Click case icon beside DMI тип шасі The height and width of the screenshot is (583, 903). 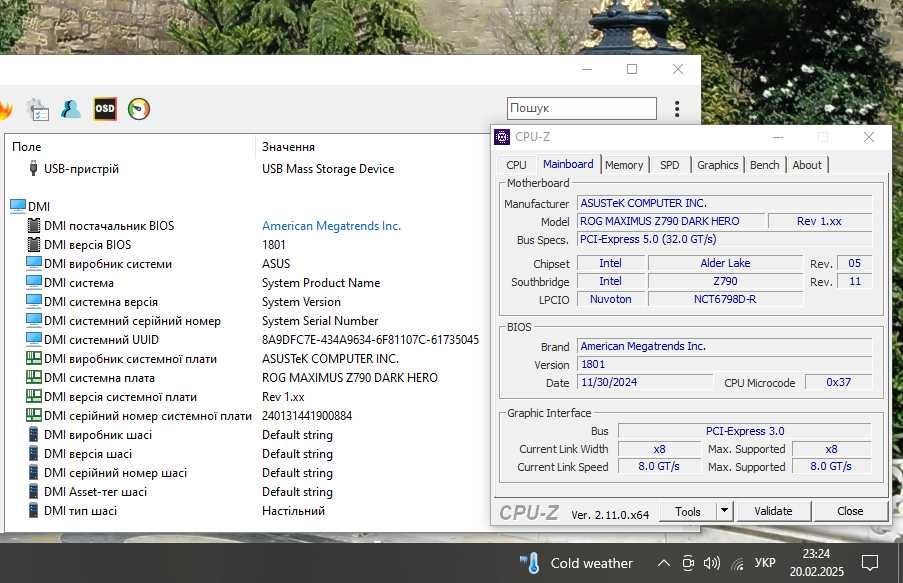[x=33, y=510]
